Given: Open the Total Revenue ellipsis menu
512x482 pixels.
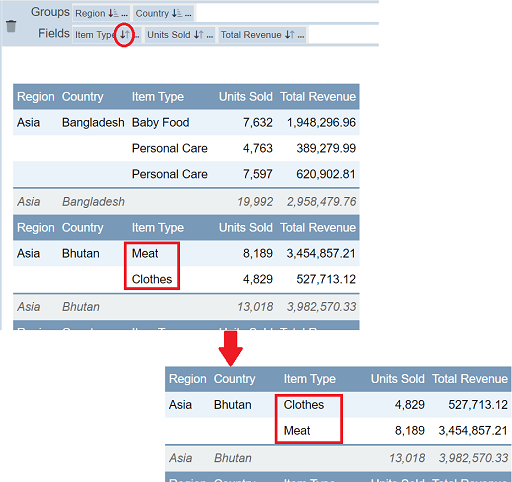Looking at the screenshot, I should 301,36.
